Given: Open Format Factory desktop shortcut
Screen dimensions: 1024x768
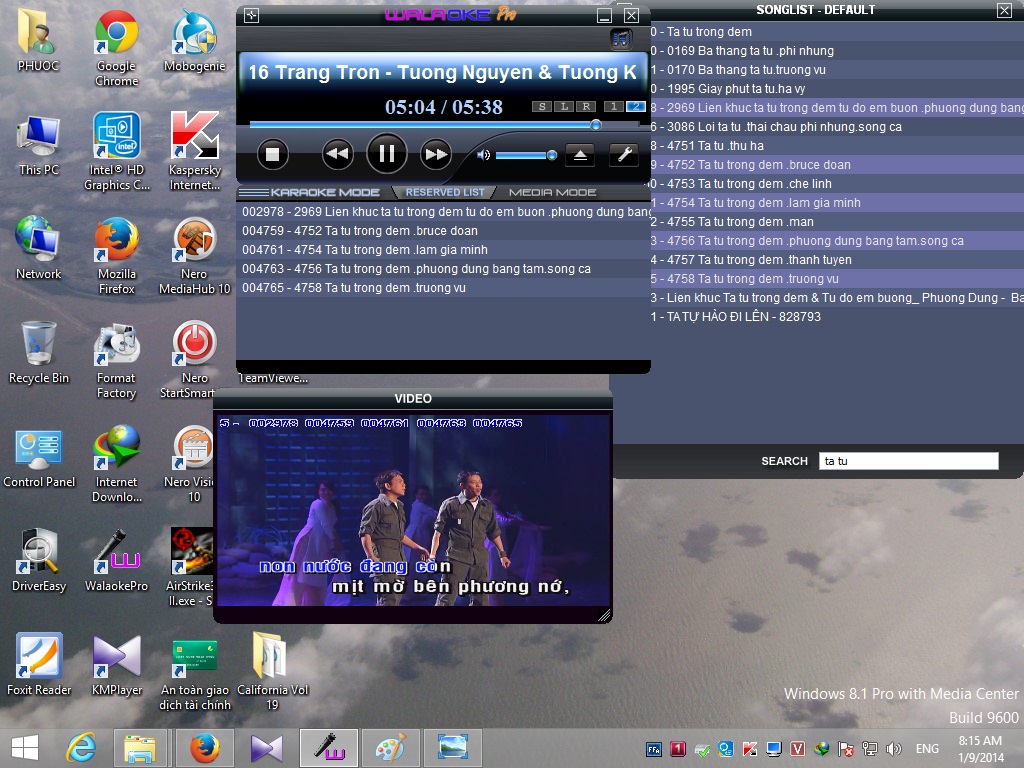Looking at the screenshot, I should point(116,360).
